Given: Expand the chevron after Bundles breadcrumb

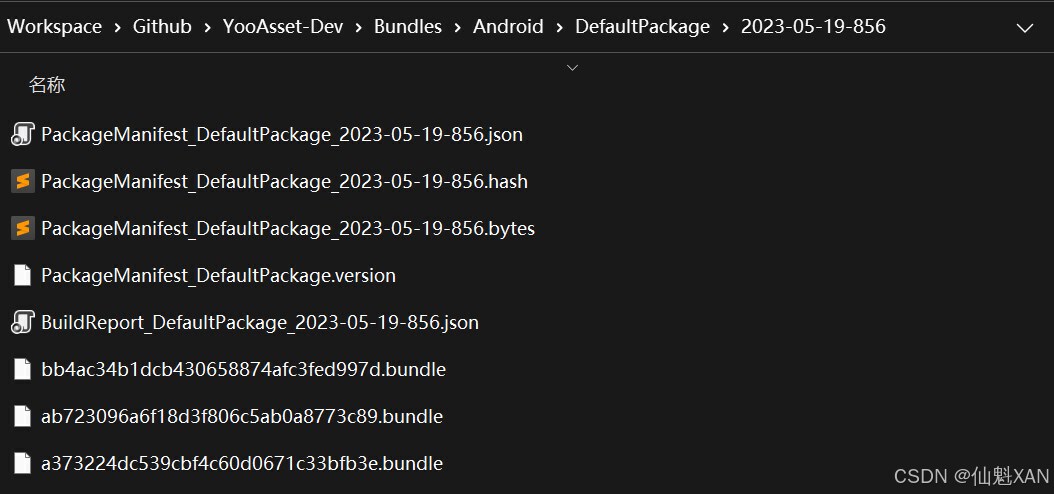Looking at the screenshot, I should 458,27.
